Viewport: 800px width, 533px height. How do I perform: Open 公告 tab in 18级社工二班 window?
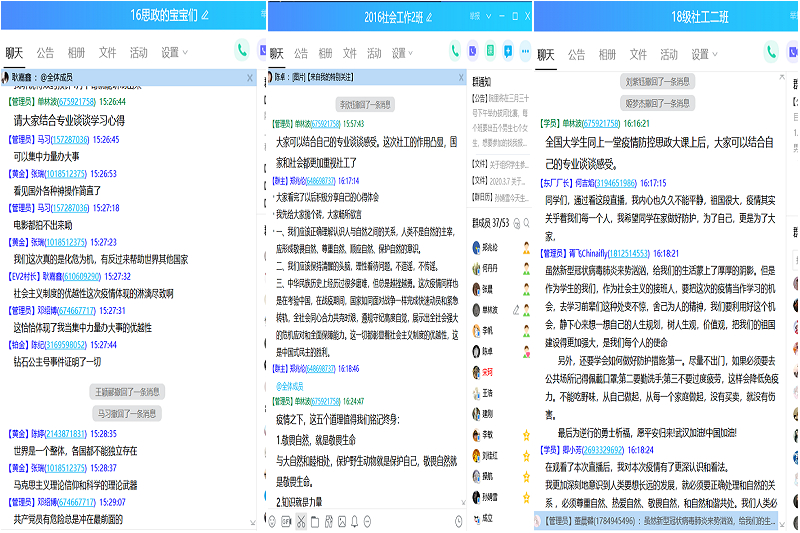(576, 54)
